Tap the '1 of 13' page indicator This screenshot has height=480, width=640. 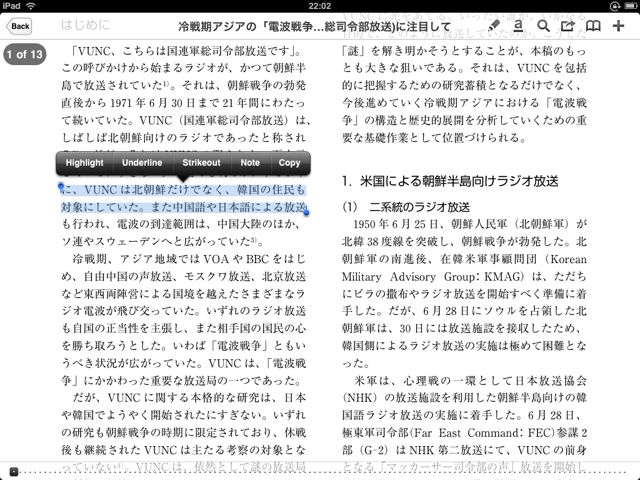coord(24,54)
